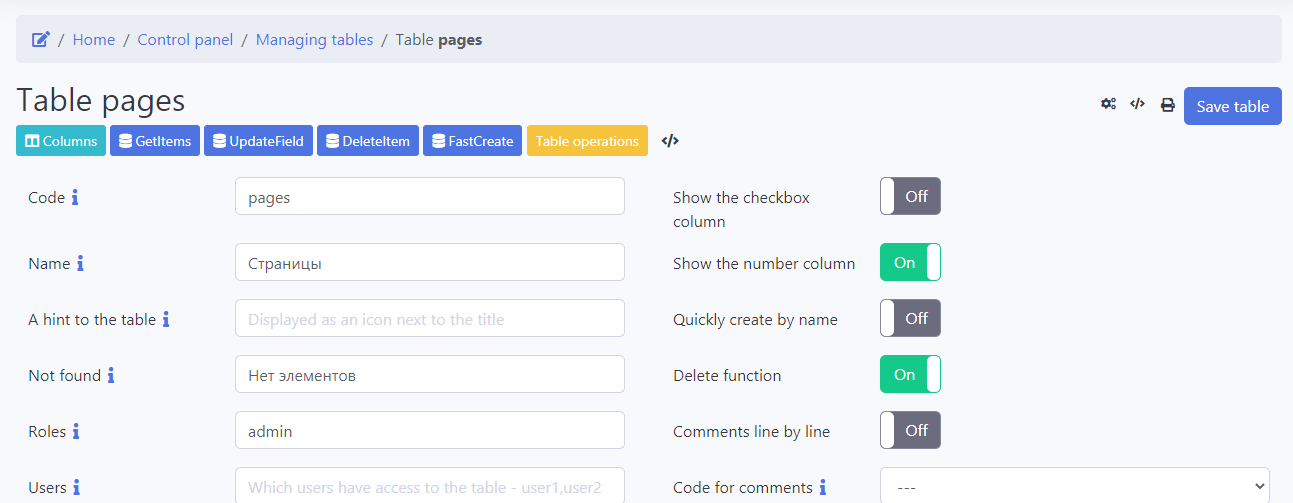Open the Columns tab
The image size is (1293, 503).
pyautogui.click(x=61, y=141)
